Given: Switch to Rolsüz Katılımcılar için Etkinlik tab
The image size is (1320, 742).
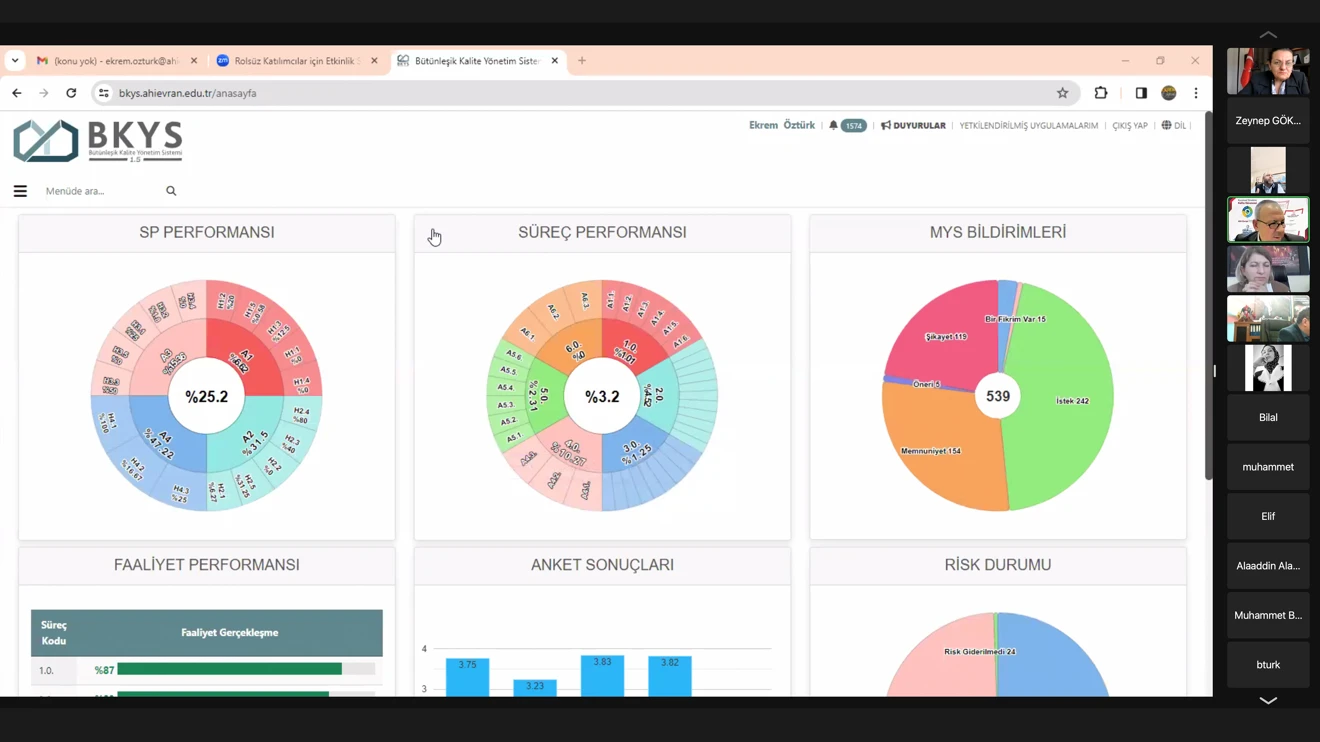Looking at the screenshot, I should click(x=296, y=61).
